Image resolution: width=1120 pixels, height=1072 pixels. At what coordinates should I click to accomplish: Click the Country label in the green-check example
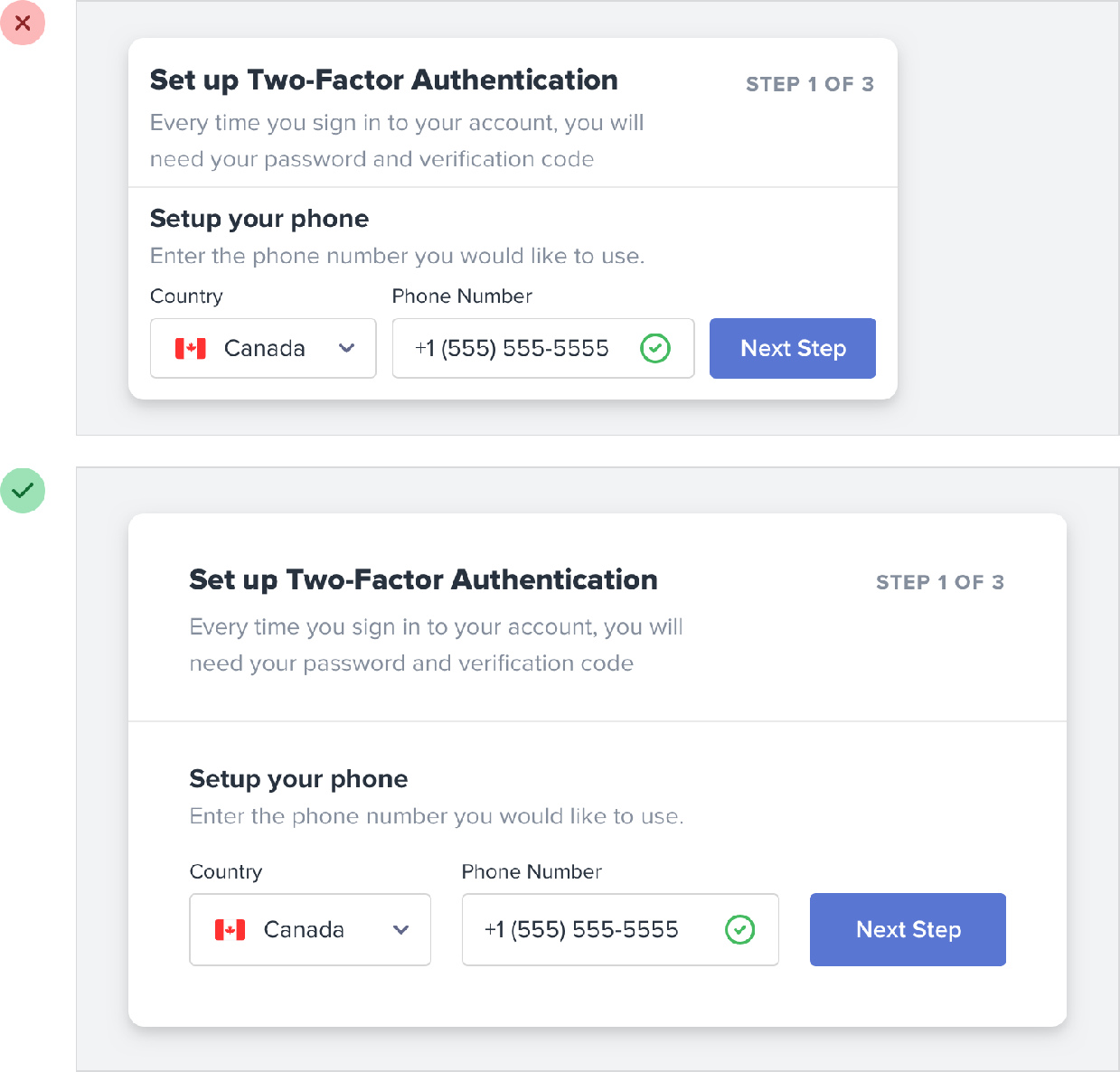click(x=226, y=872)
